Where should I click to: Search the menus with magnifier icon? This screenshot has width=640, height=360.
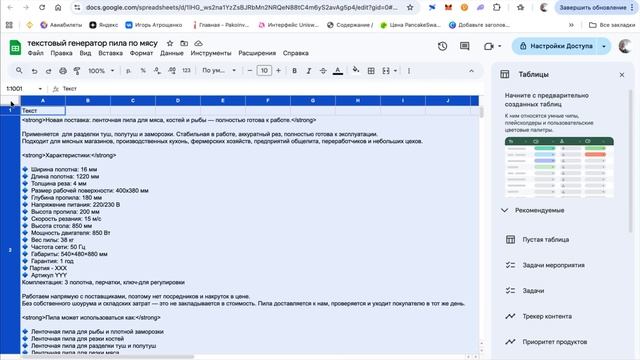point(19,71)
